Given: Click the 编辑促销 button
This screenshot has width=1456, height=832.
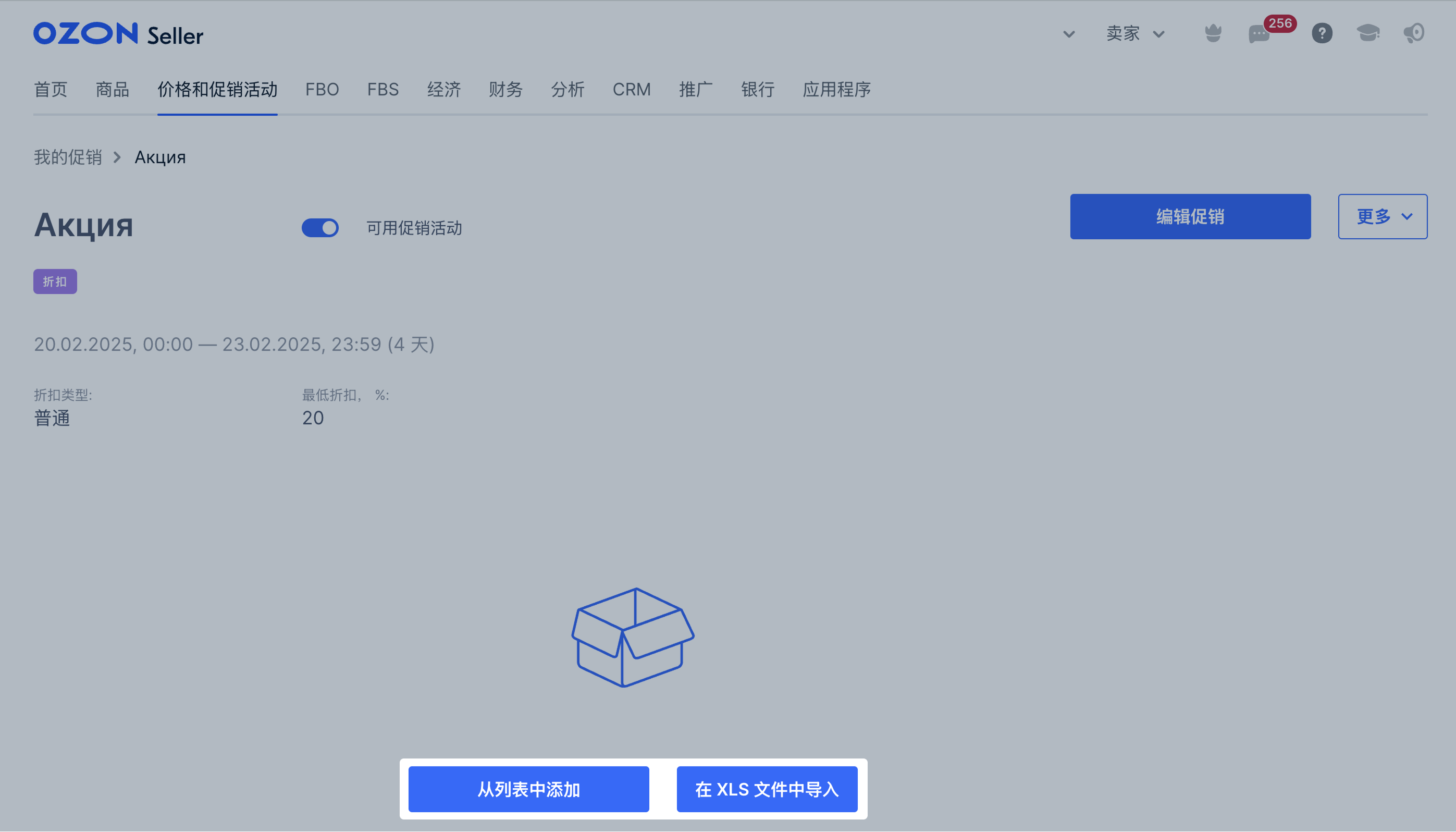Looking at the screenshot, I should [x=1190, y=216].
